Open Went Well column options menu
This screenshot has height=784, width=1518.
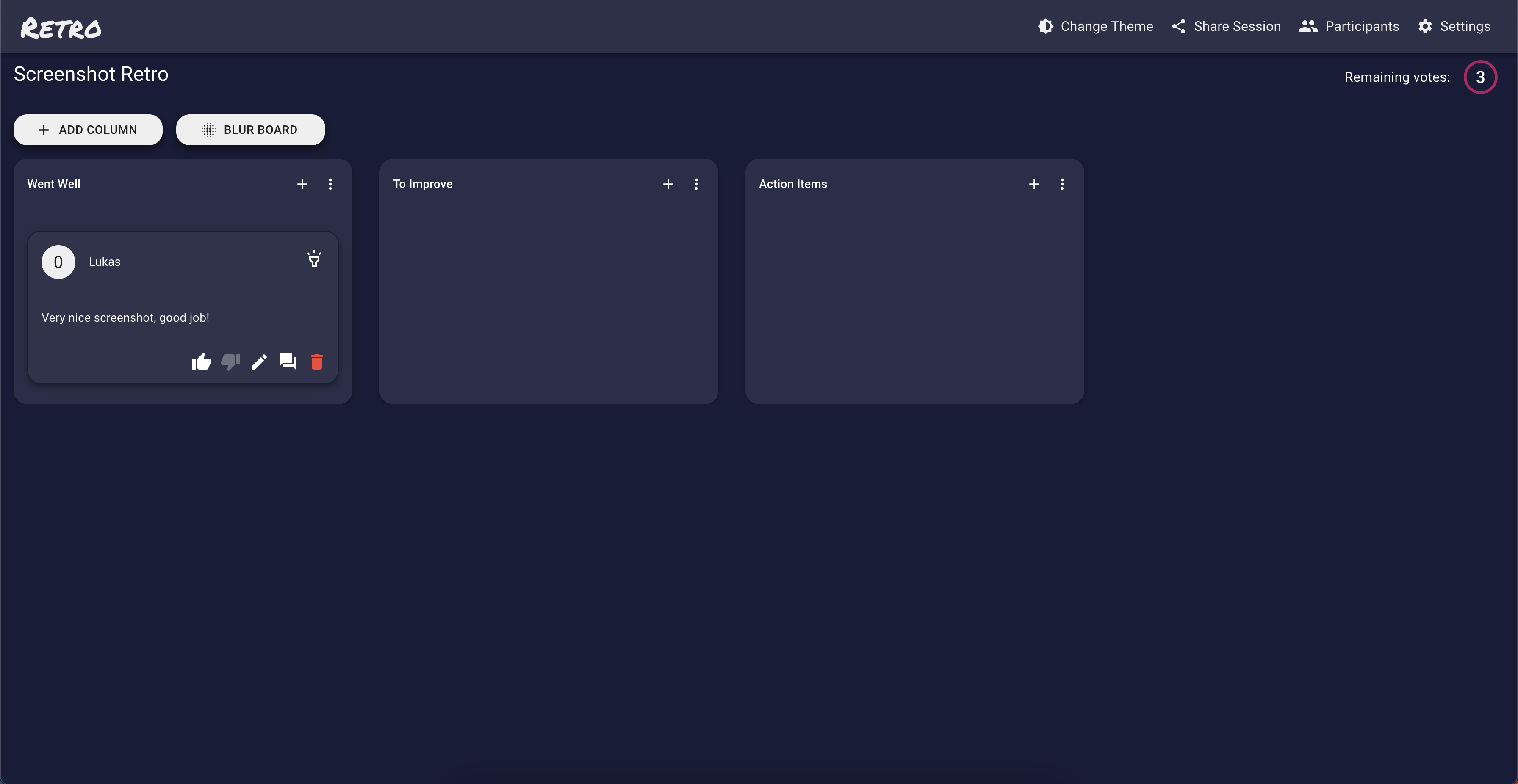pos(331,185)
